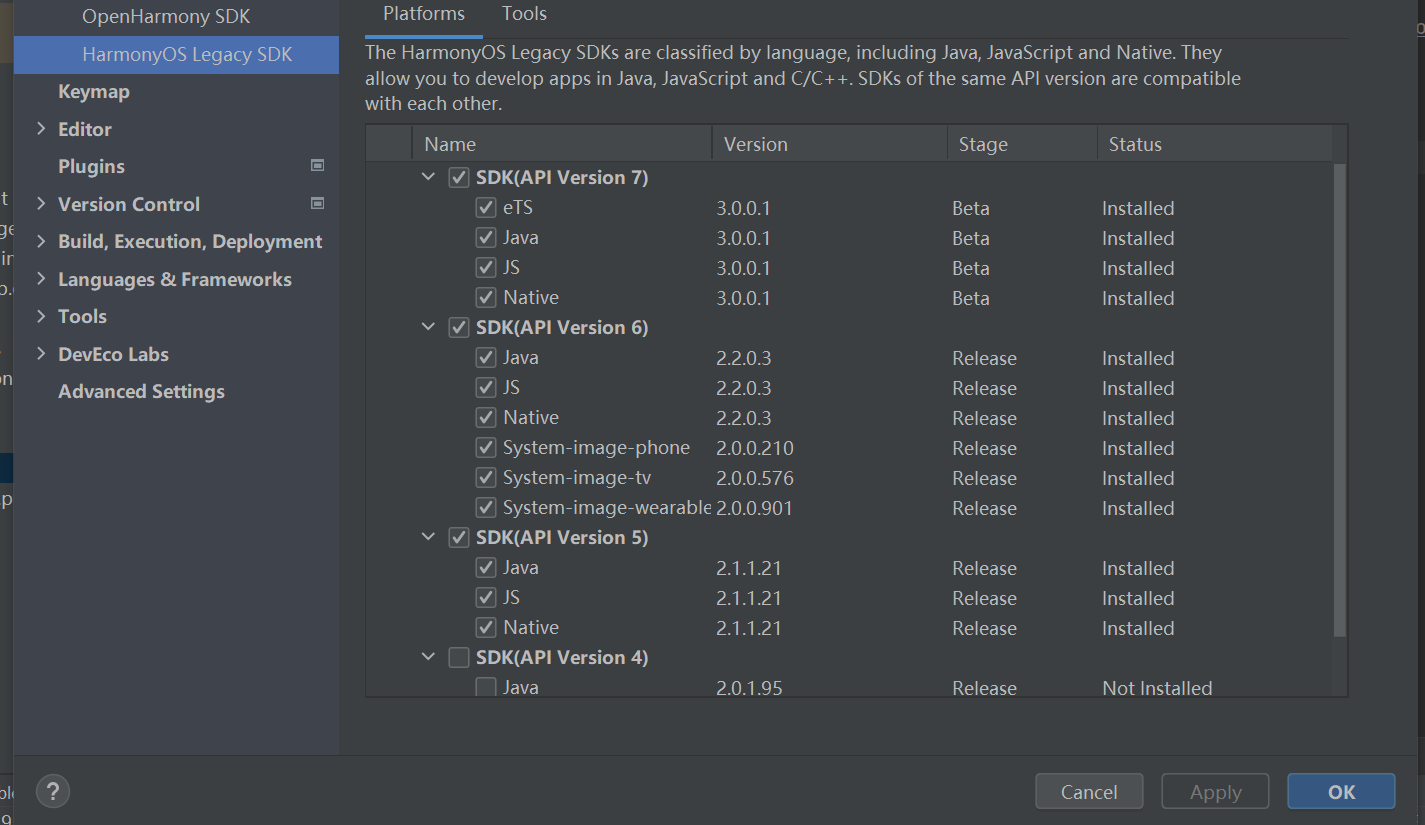Screen dimensions: 1425x825
Task: Check the SDK(API Version 4) checkbox
Action: (459, 658)
